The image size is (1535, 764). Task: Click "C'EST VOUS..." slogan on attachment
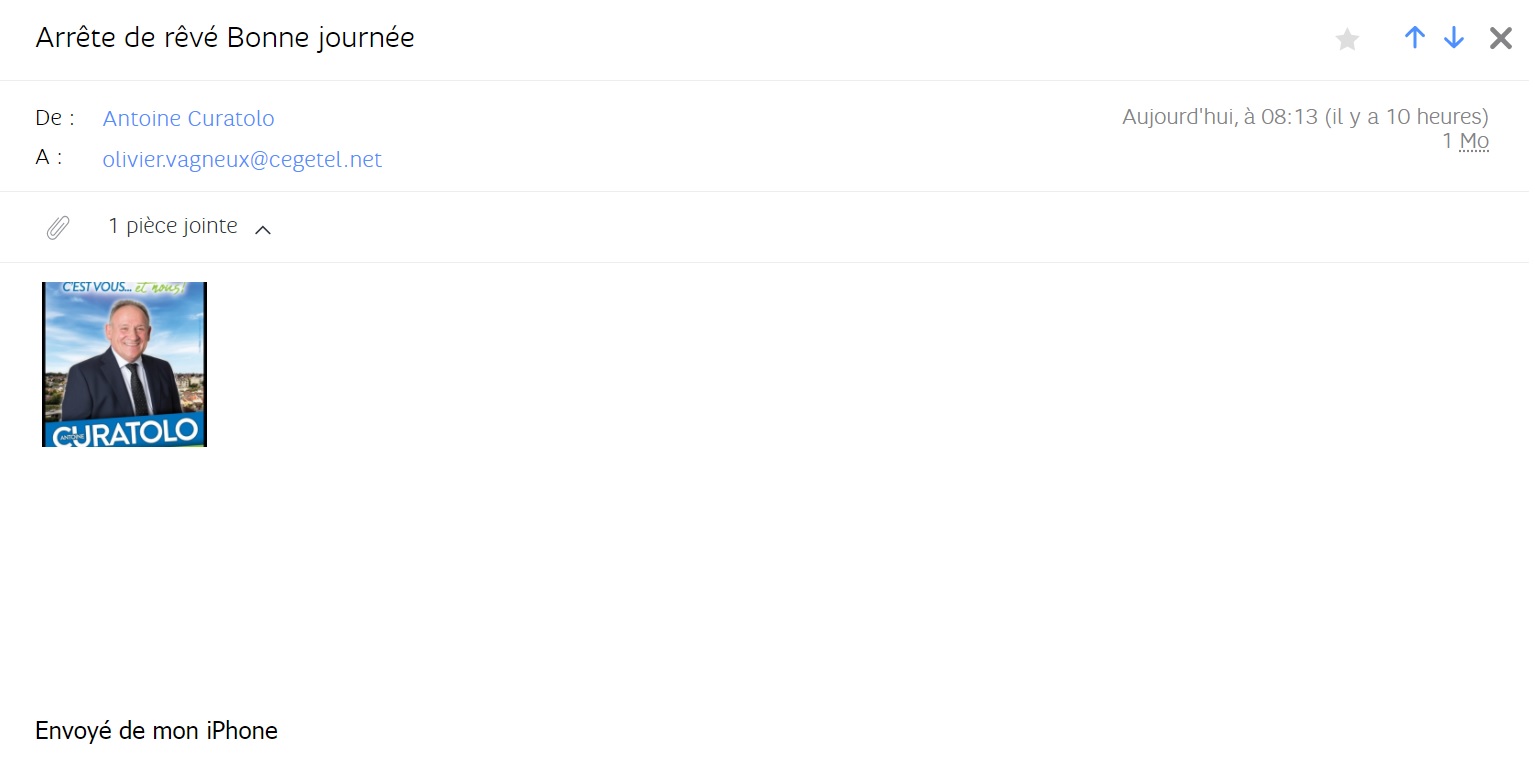pyautogui.click(x=97, y=288)
